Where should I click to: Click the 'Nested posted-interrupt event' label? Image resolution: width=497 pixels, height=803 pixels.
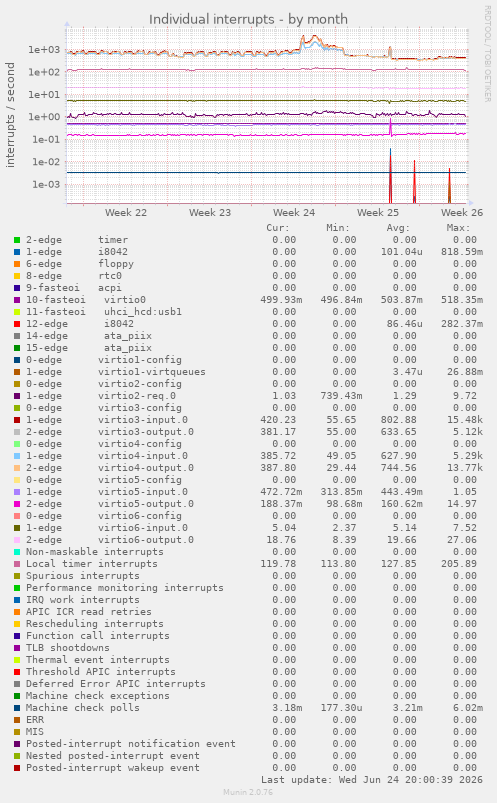113,756
